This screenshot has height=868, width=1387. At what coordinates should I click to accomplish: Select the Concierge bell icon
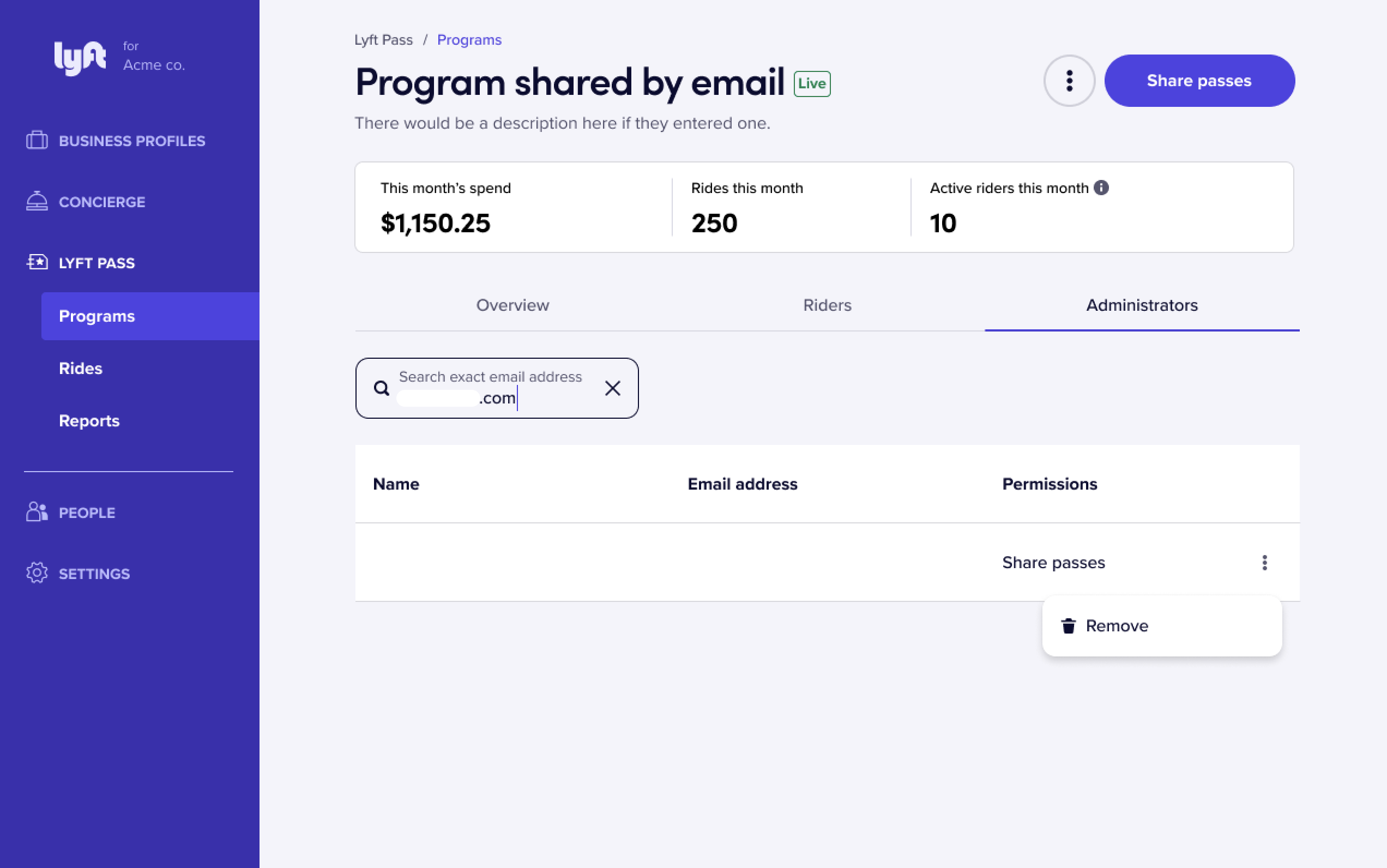pyautogui.click(x=37, y=202)
